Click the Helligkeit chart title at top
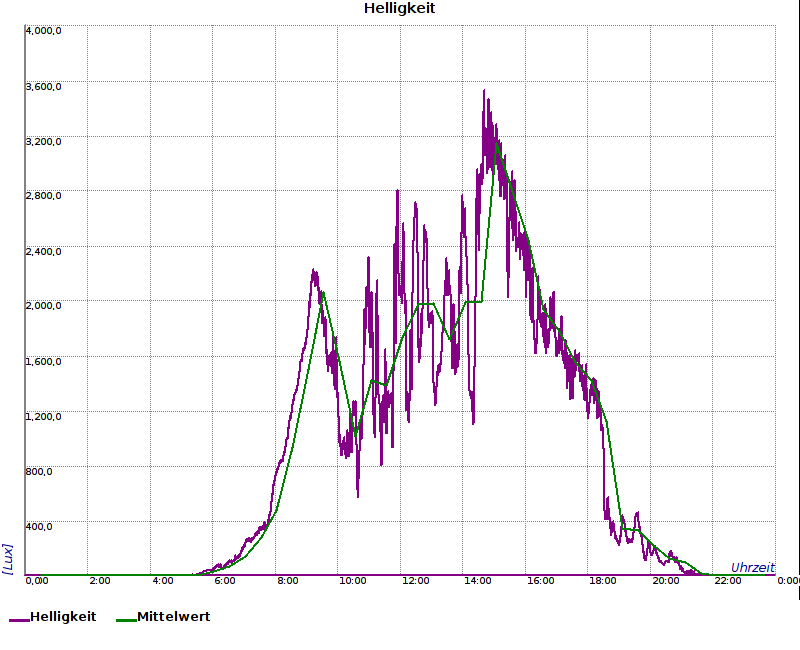Viewport: 800px width, 650px height. [x=400, y=9]
